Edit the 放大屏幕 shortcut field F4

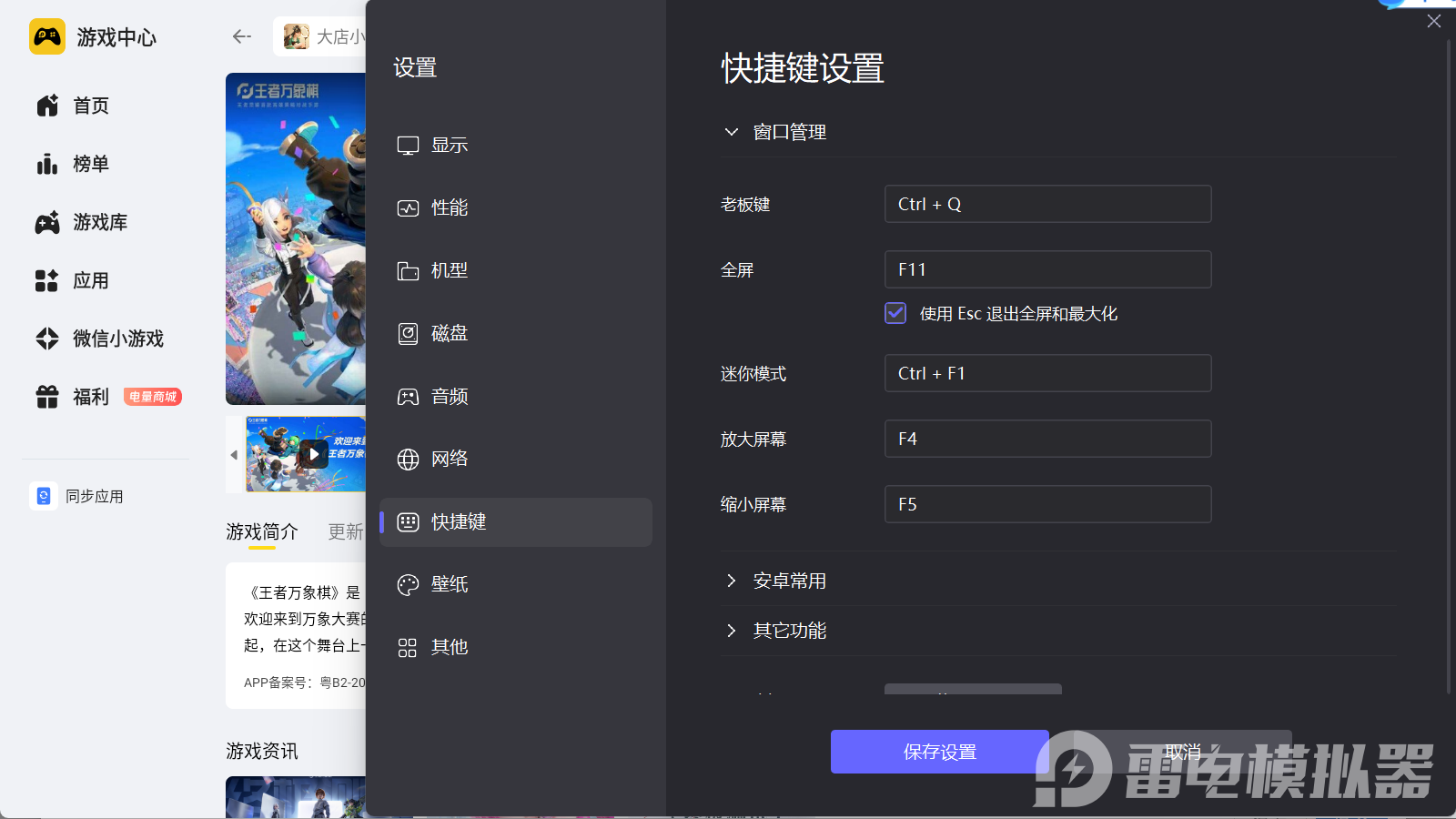coord(1047,439)
